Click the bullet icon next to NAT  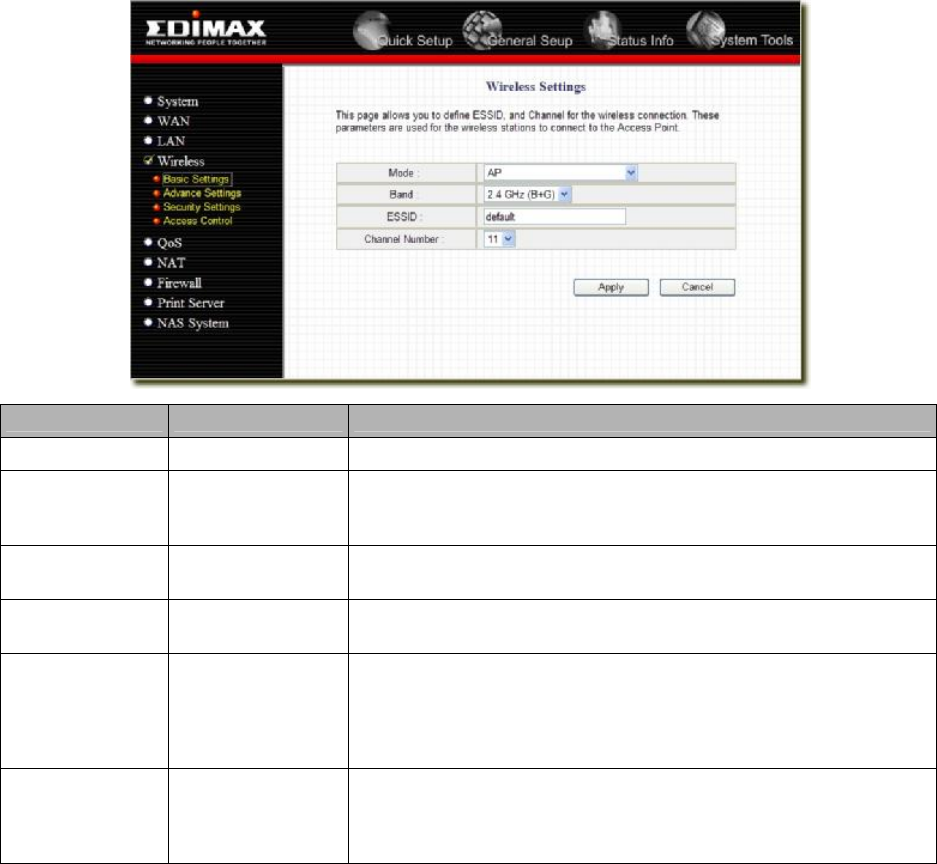point(148,262)
